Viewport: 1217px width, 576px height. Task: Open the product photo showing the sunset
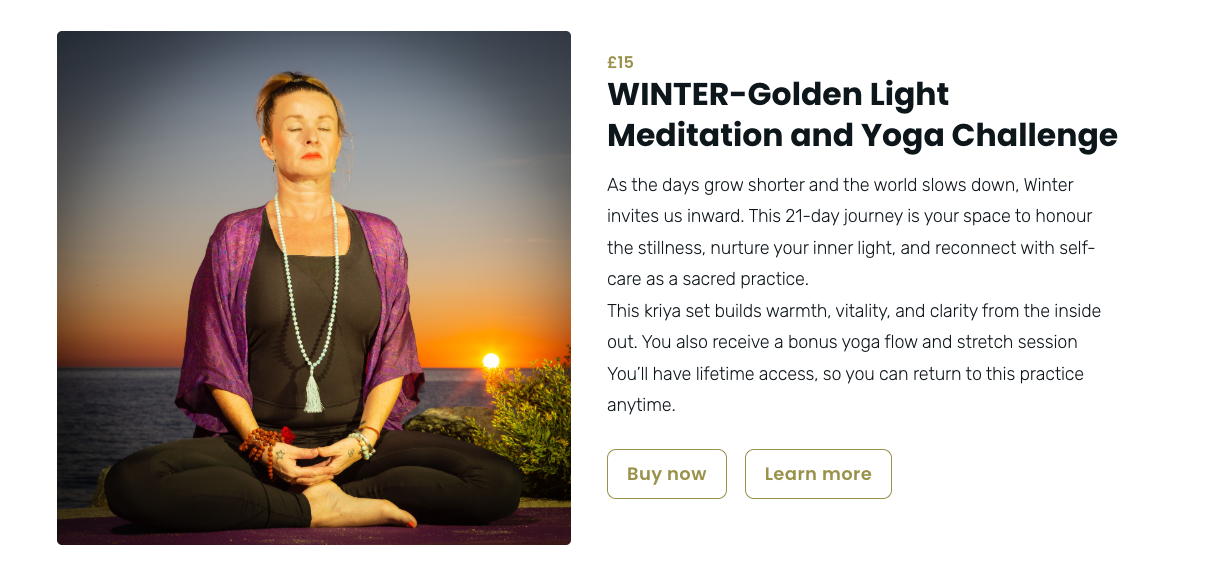(314, 288)
